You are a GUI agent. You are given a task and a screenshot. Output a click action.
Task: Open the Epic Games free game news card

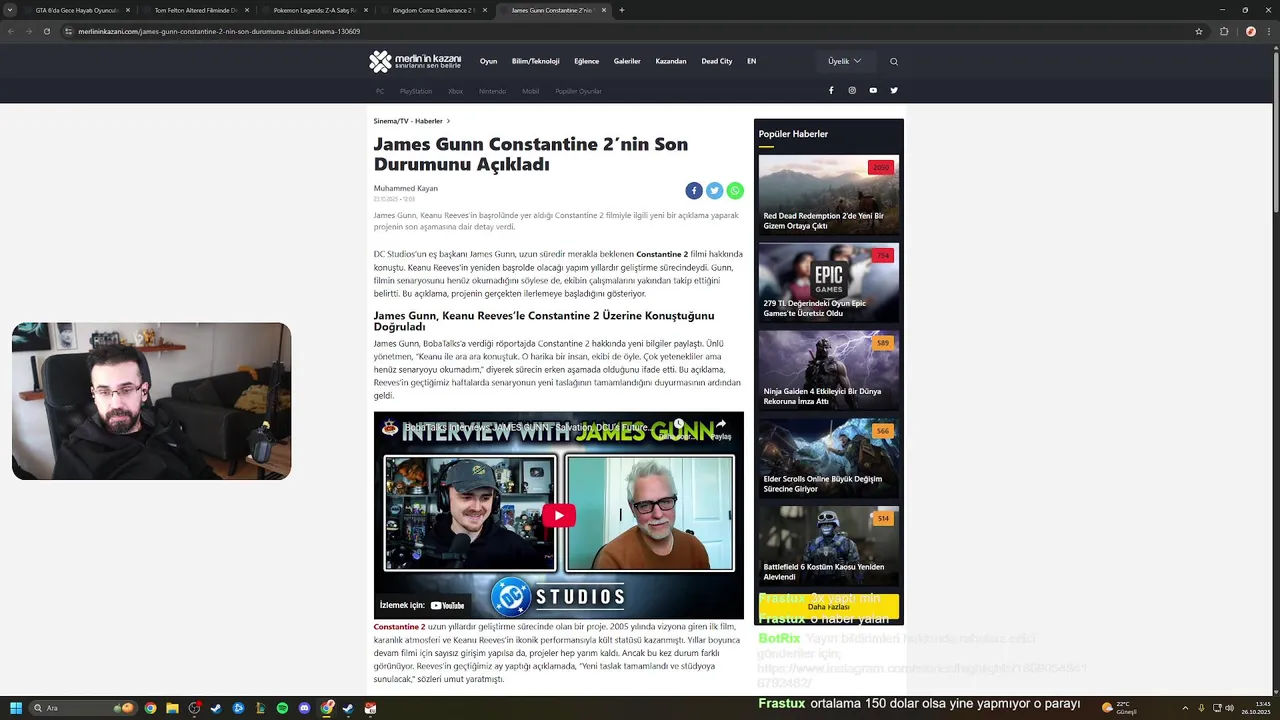829,283
